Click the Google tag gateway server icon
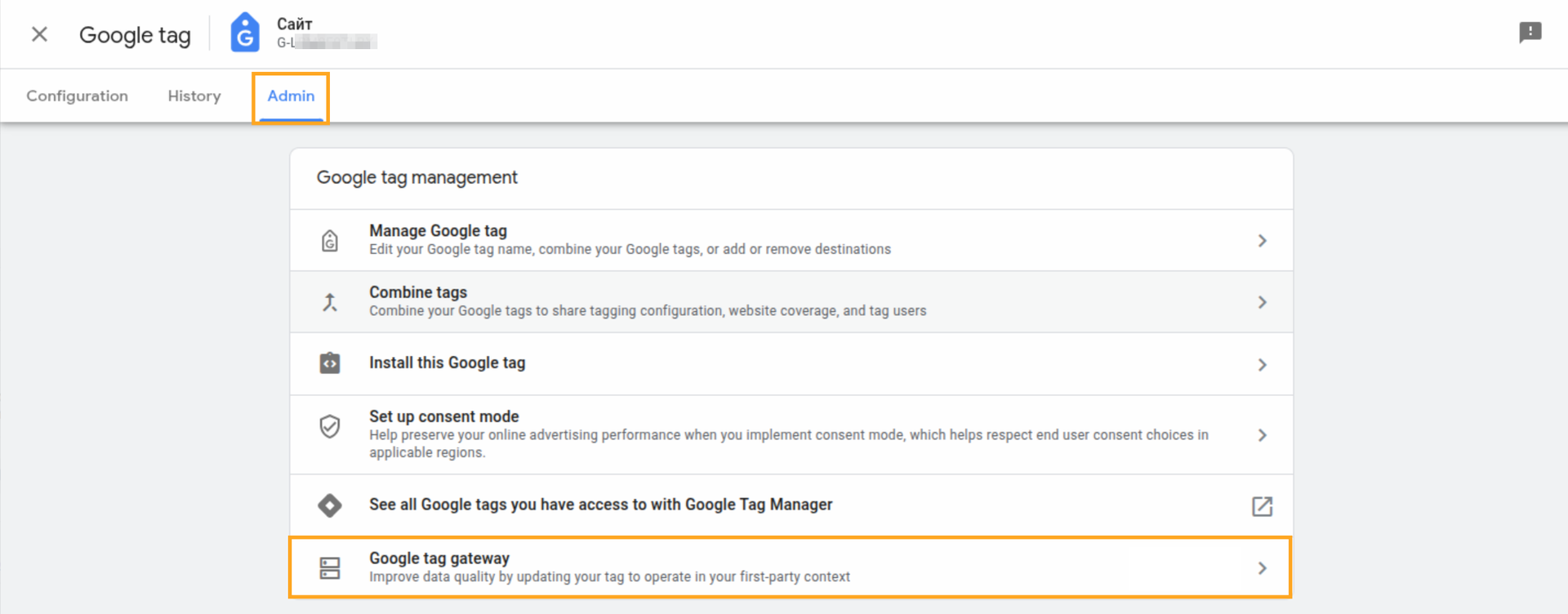Image resolution: width=1568 pixels, height=614 pixels. coord(330,568)
